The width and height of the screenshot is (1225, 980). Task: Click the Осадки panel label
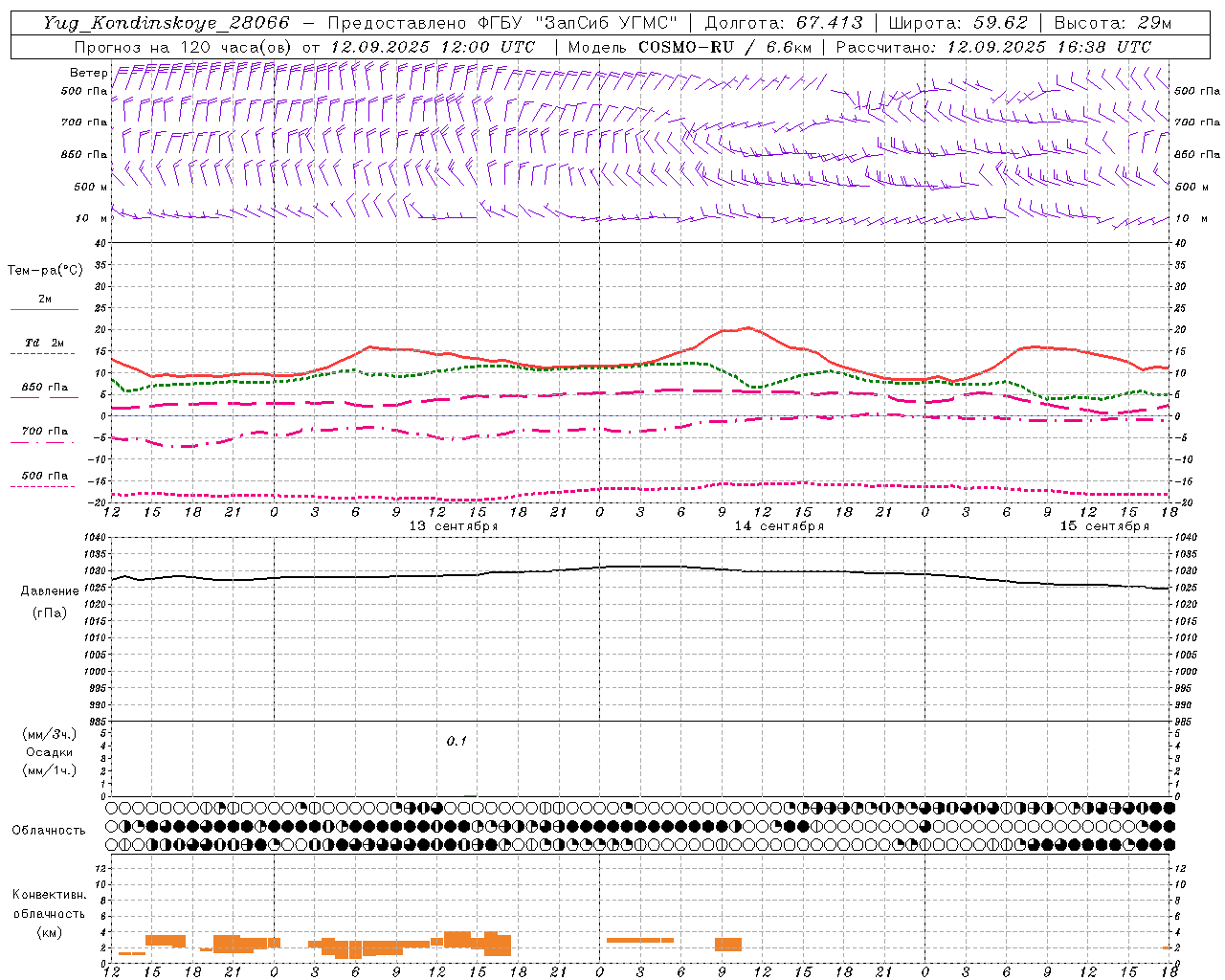pyautogui.click(x=49, y=752)
